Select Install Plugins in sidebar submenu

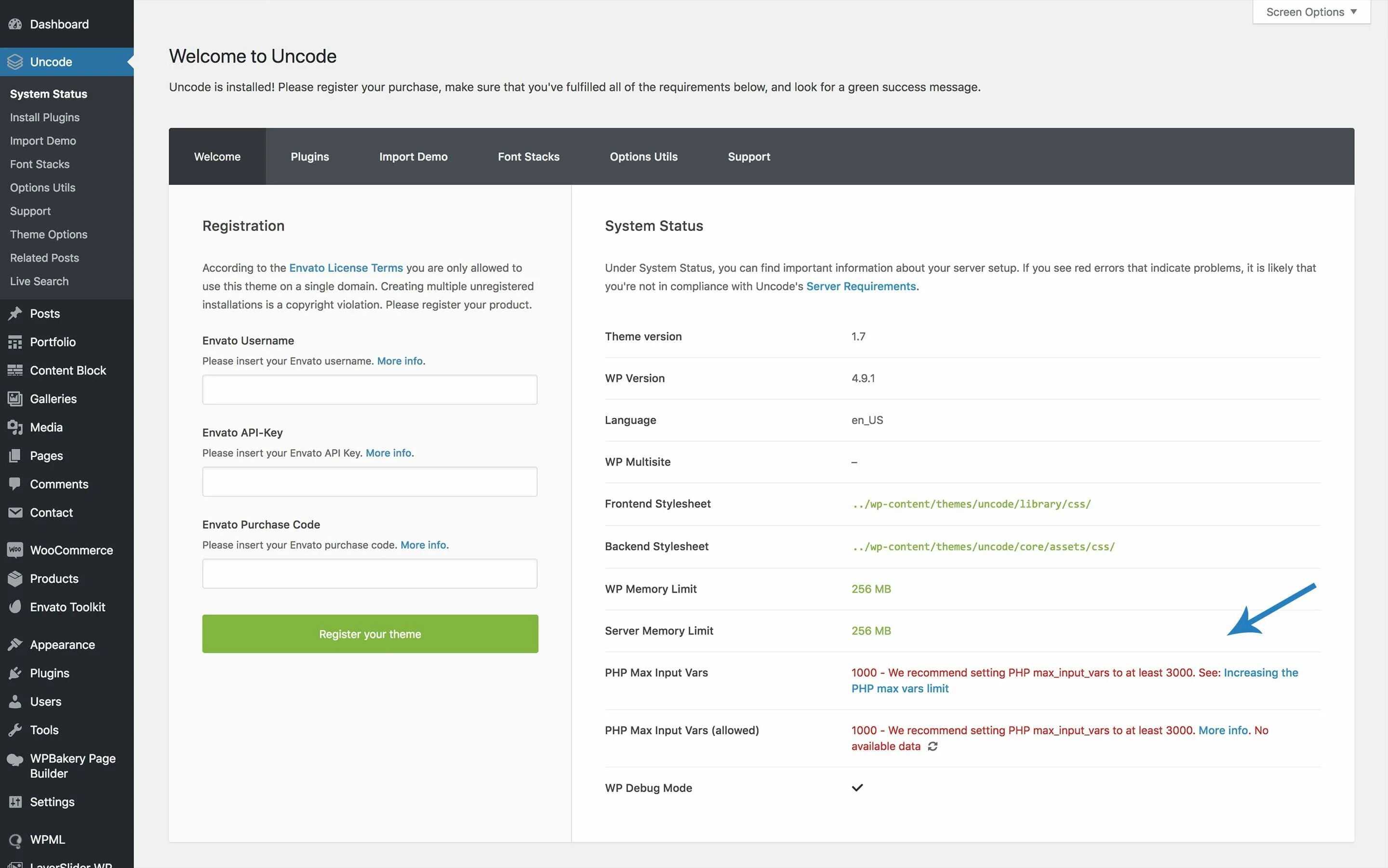pyautogui.click(x=45, y=117)
